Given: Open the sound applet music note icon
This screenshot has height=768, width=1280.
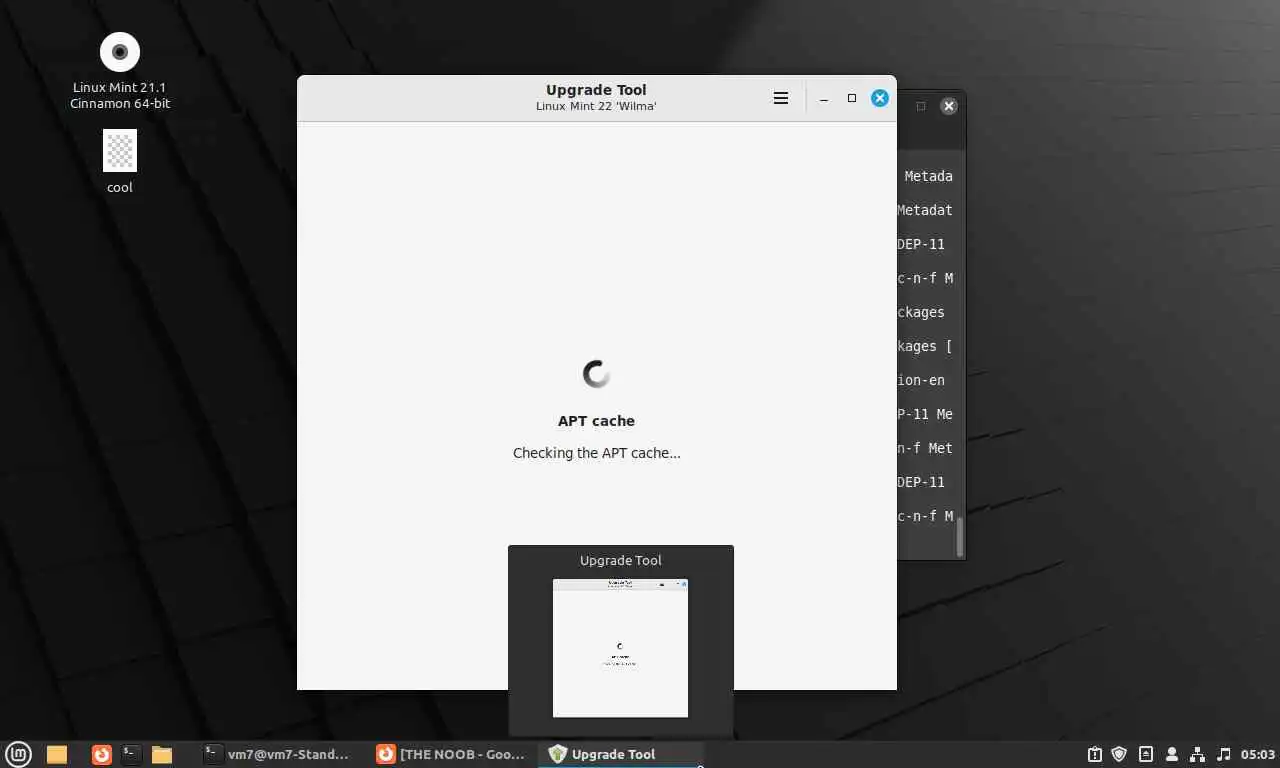Looking at the screenshot, I should tap(1224, 754).
